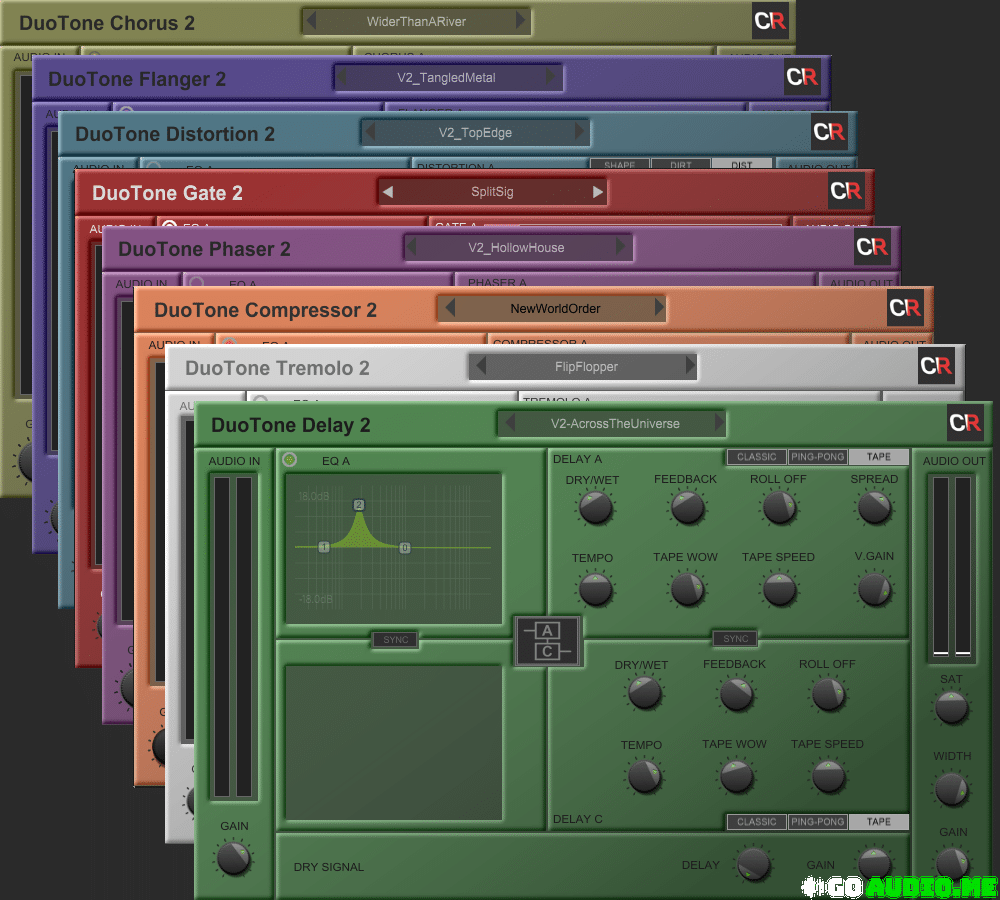Click the WIDTH knob under AUDIO OUT
The image size is (1000, 900).
pos(952,788)
